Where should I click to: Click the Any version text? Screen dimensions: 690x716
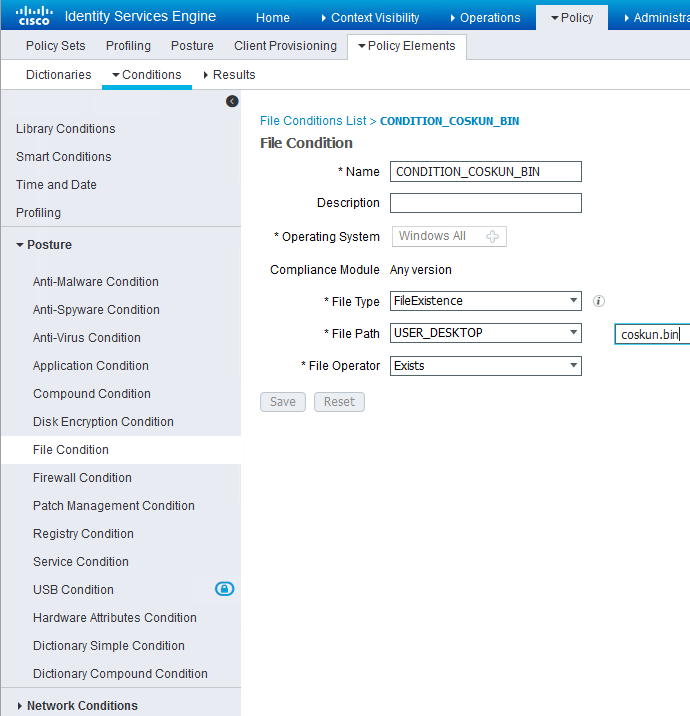pyautogui.click(x=421, y=270)
